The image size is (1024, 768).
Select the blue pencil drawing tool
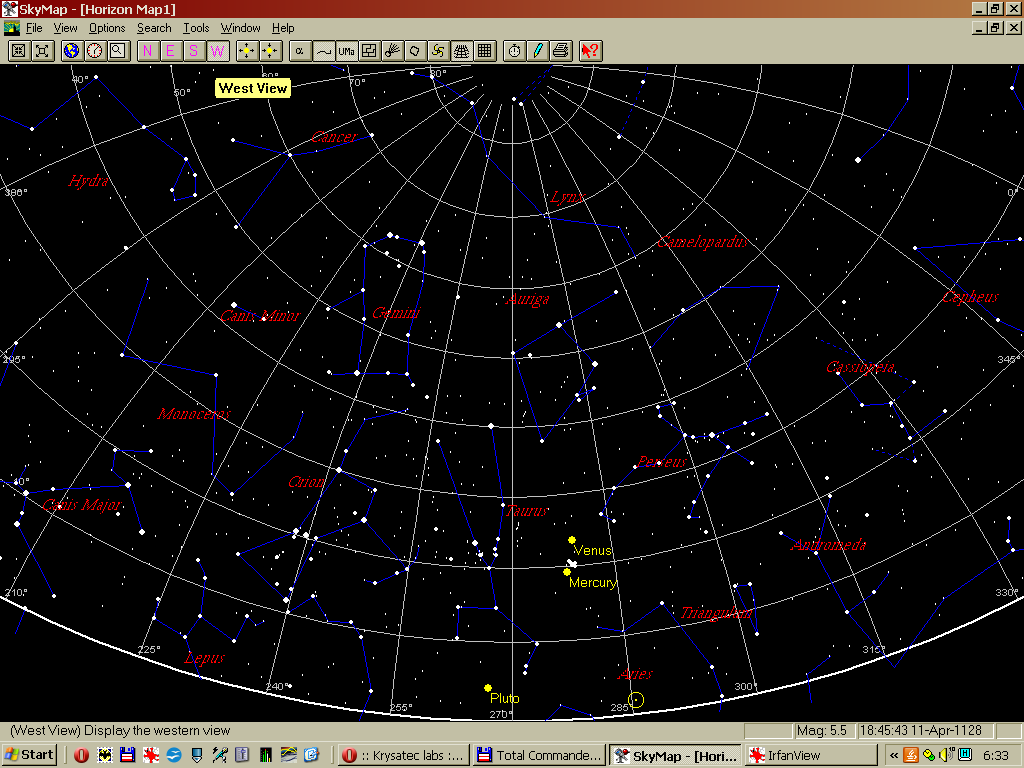537,51
